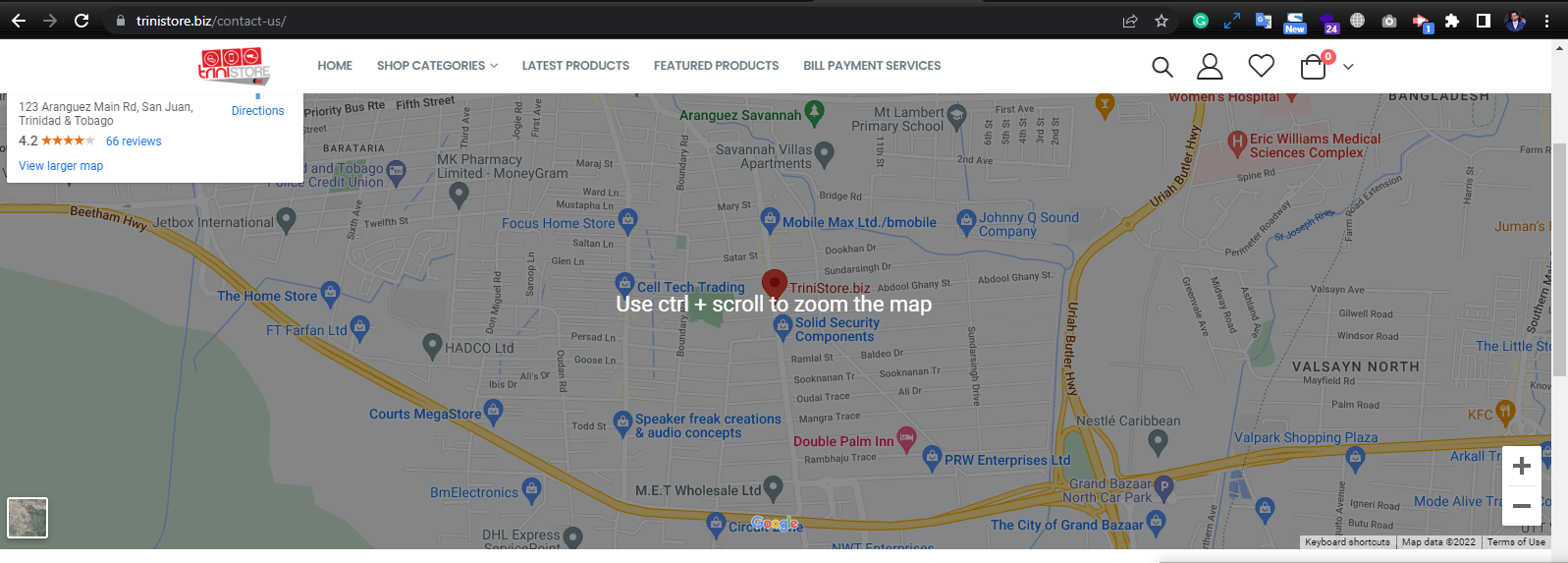Click View larger map link

point(61,166)
